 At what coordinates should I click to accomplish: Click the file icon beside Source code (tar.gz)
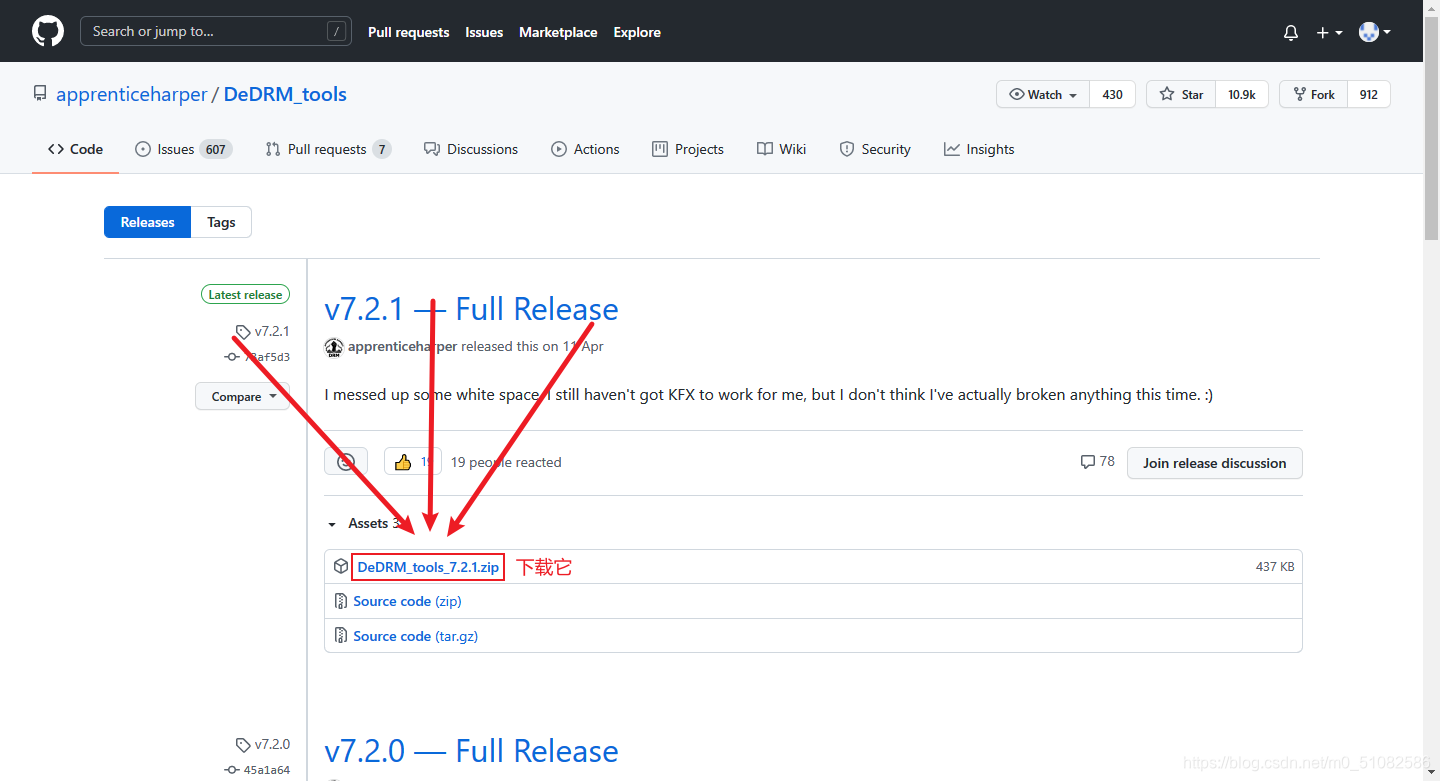pos(341,636)
